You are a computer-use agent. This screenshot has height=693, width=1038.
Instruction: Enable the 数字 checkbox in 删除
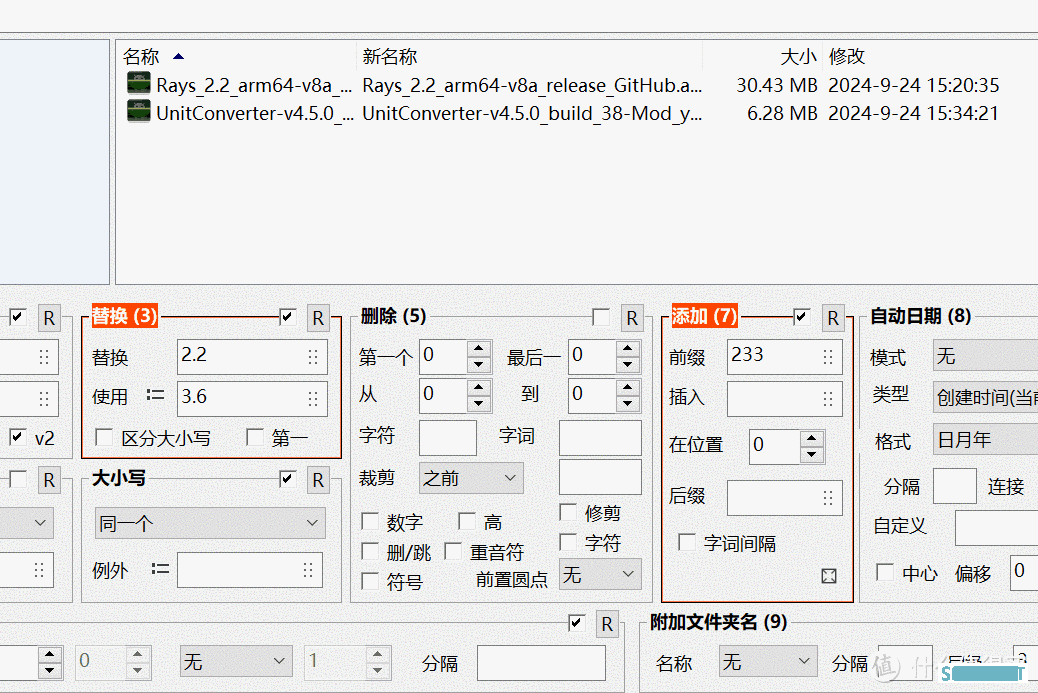[369, 521]
